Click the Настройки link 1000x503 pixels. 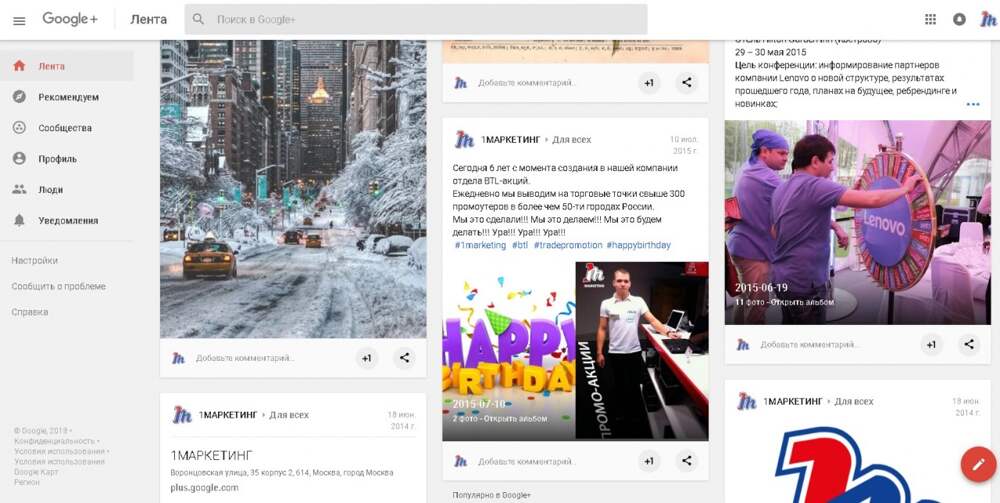point(35,261)
